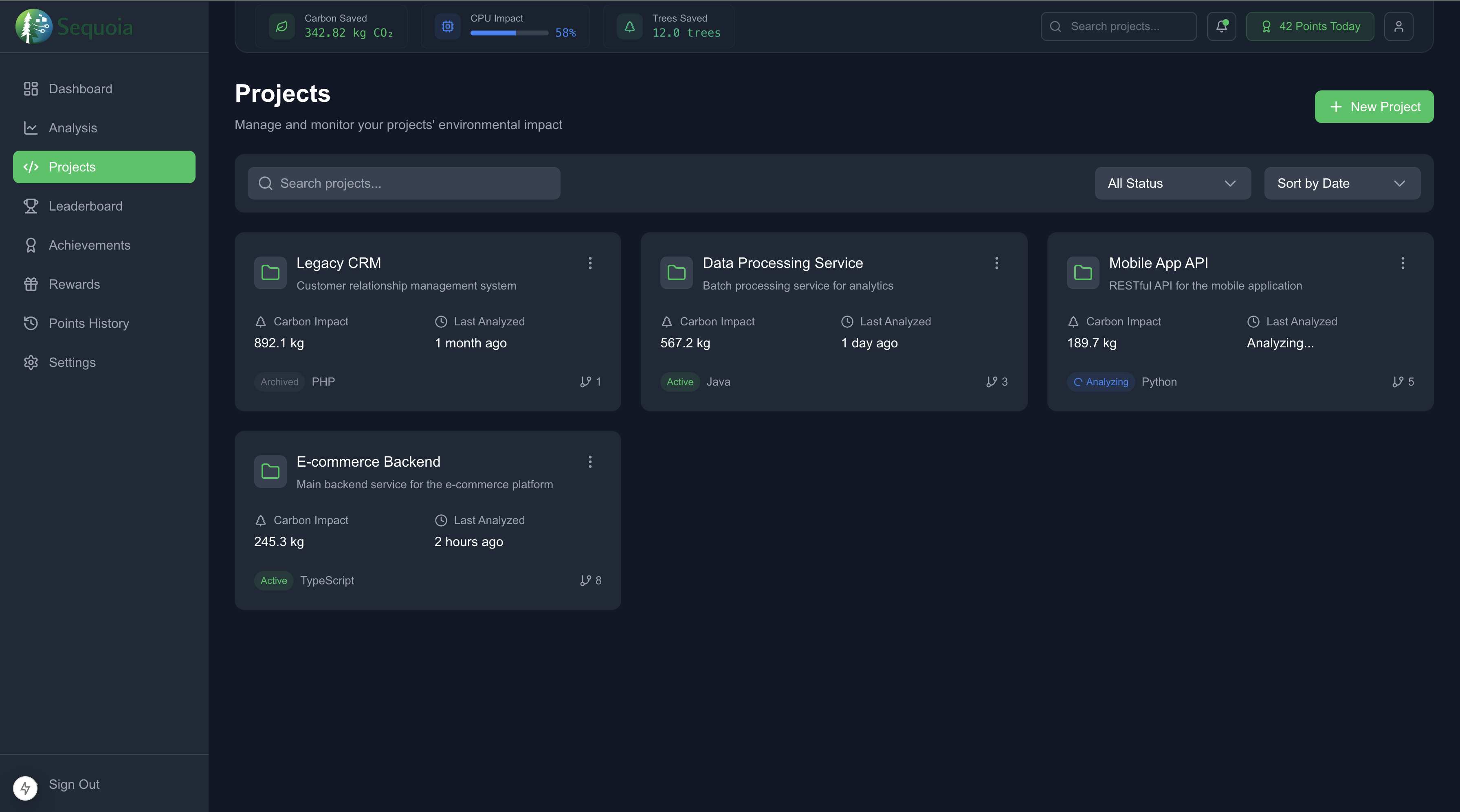Open E-commerce Backend three-dot menu

click(x=590, y=462)
